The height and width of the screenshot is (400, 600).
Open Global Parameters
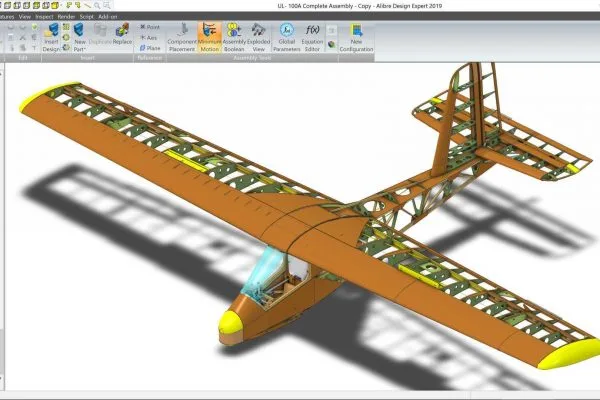[287, 37]
